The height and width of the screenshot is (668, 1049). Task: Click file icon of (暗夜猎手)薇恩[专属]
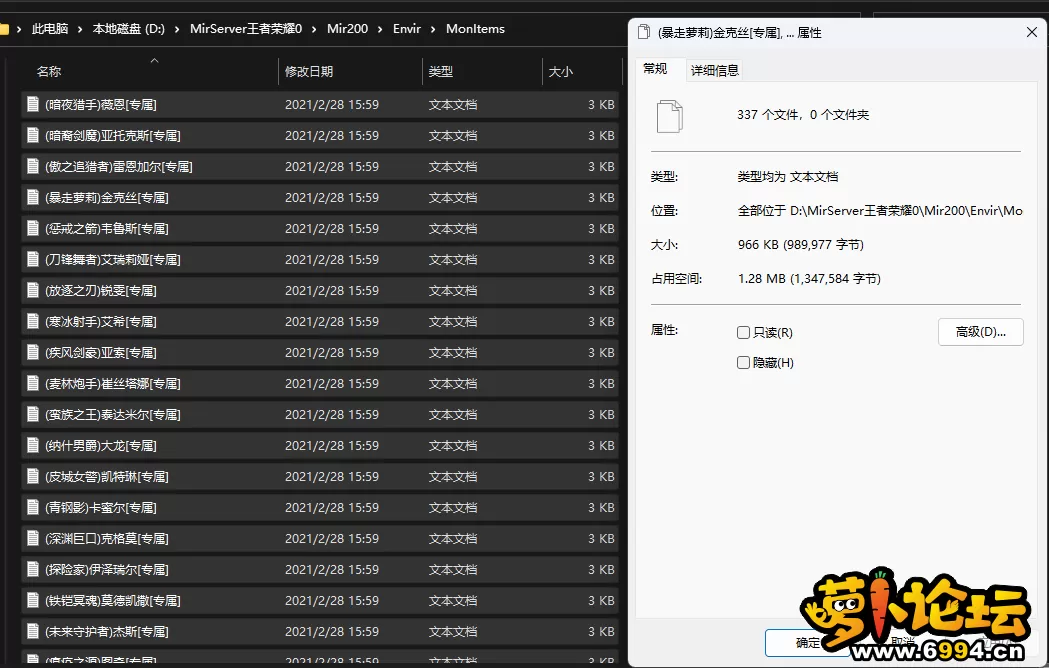32,104
